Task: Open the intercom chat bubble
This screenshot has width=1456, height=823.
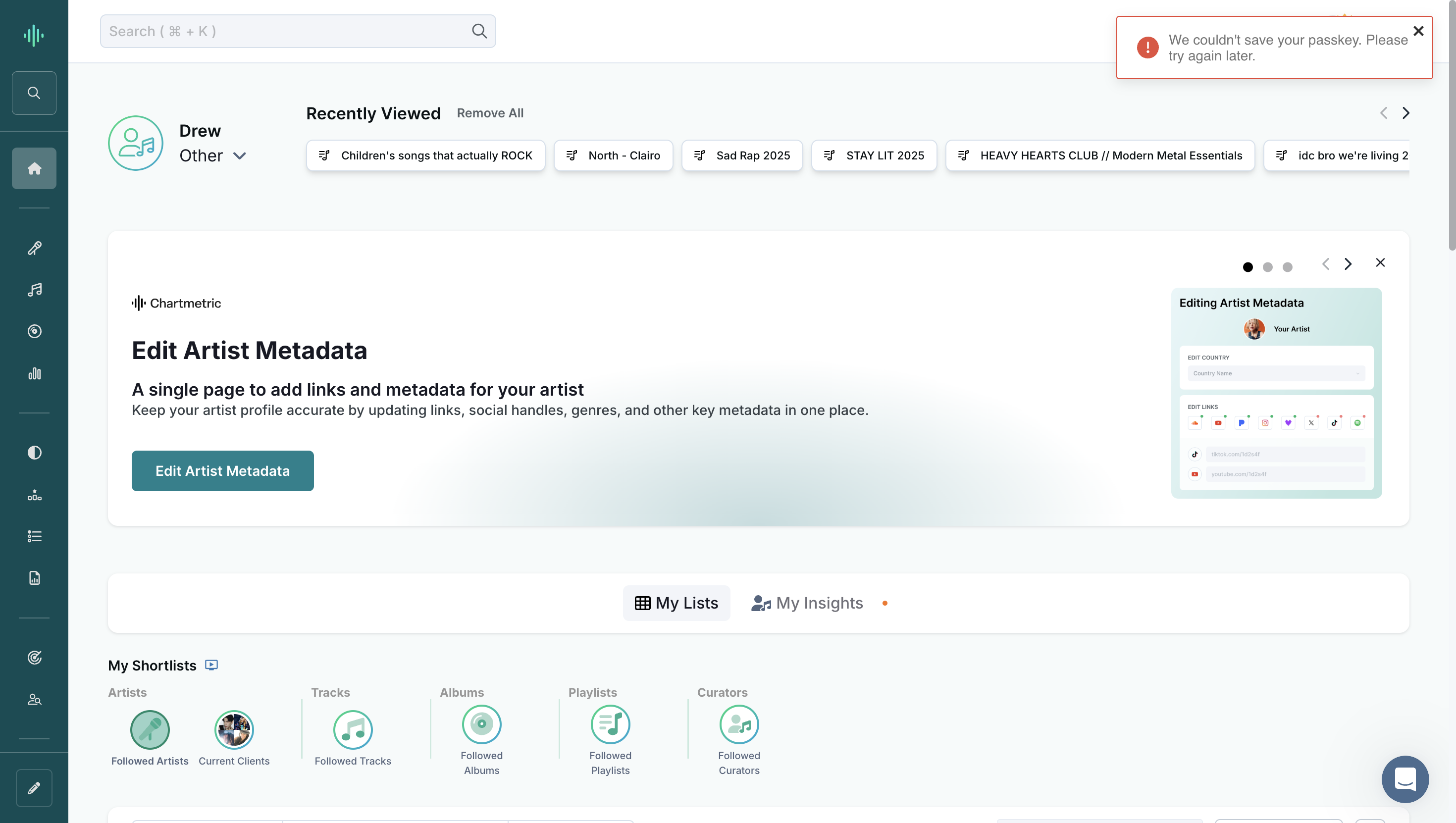Action: click(x=1405, y=779)
